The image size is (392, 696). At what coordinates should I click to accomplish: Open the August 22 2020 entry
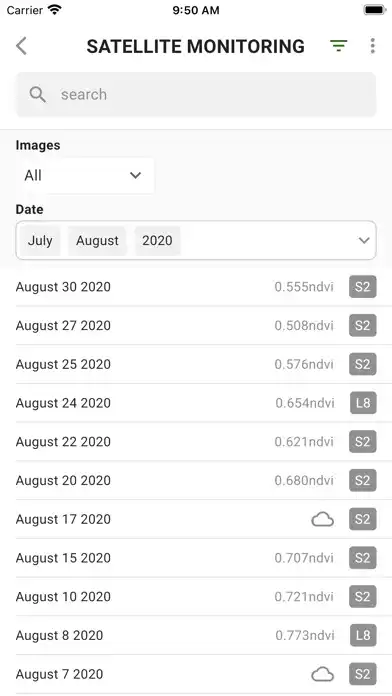pos(196,442)
